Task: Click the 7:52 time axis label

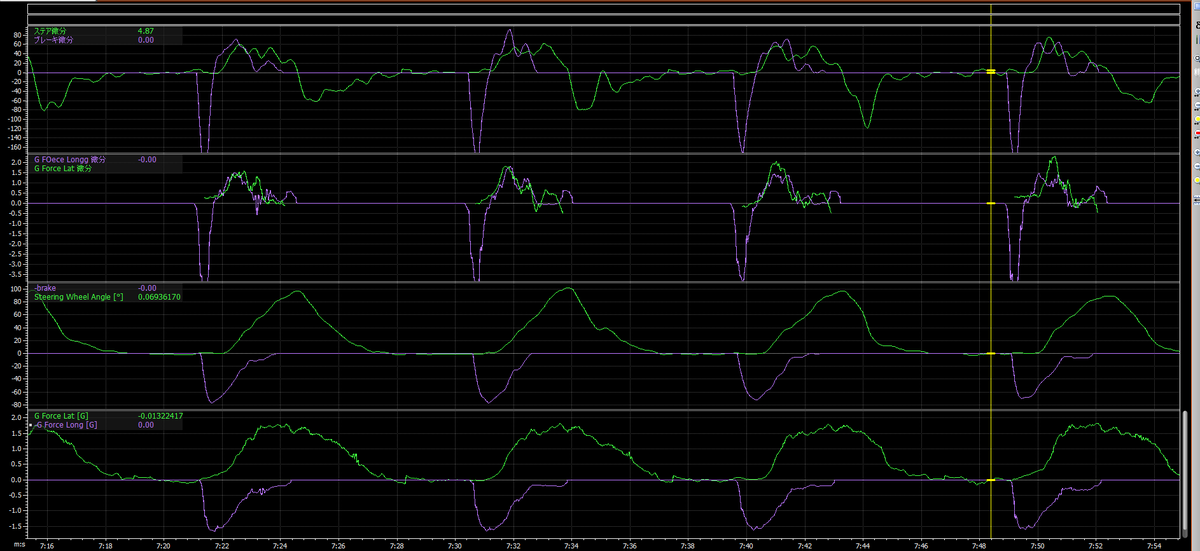Action: [x=1097, y=546]
